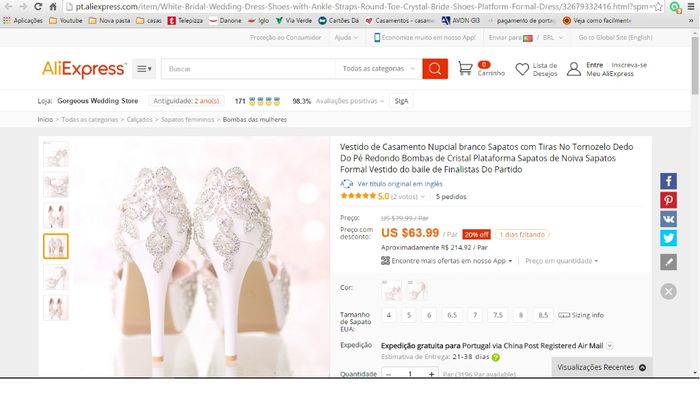Share the product on Twitter
This screenshot has height=393, width=700.
(668, 238)
